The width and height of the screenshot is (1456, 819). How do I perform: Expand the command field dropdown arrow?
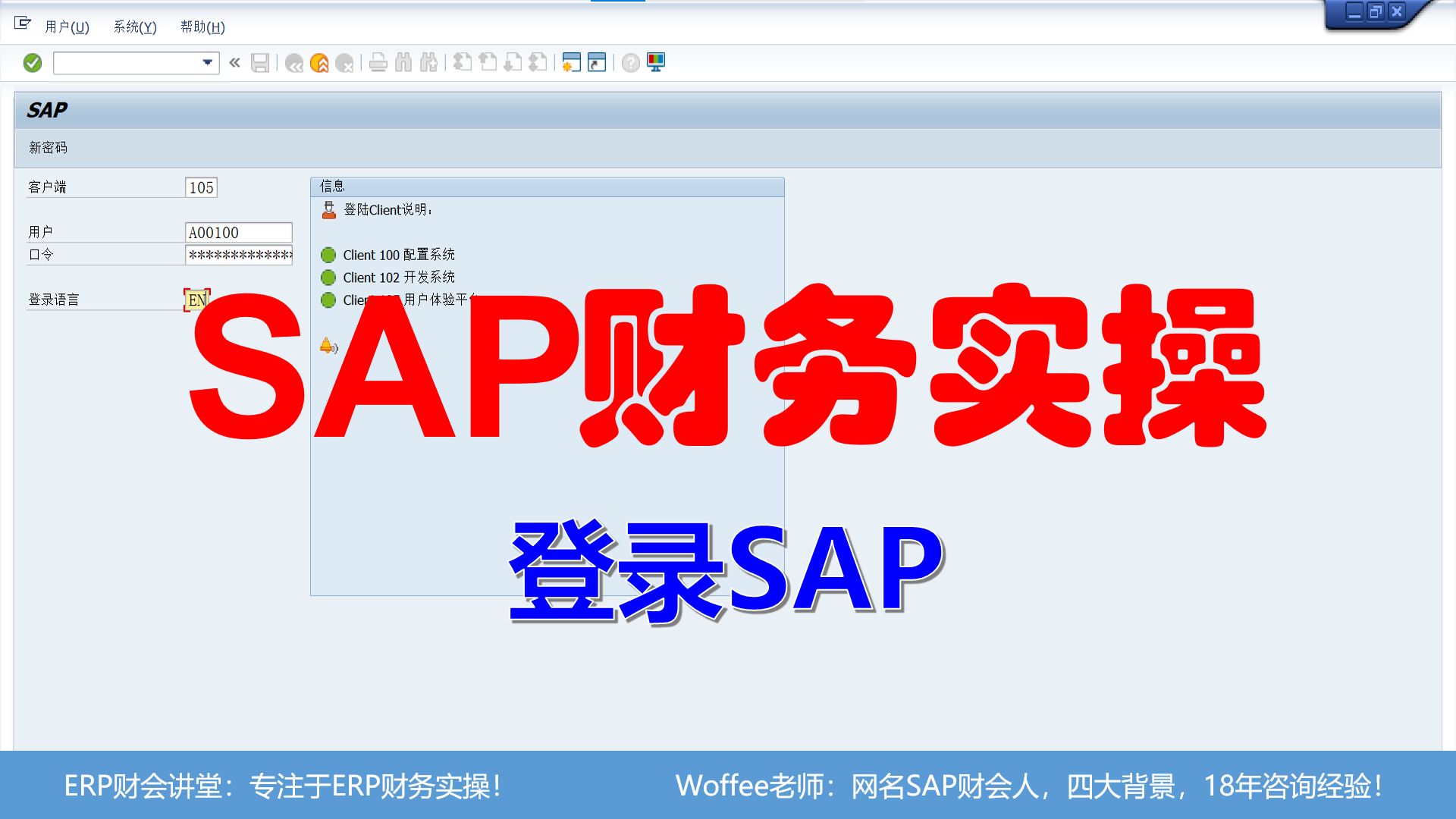pos(208,63)
